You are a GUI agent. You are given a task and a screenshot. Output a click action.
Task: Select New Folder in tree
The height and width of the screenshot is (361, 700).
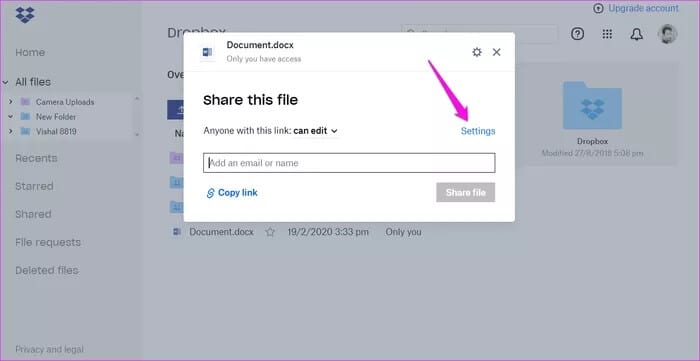point(56,116)
